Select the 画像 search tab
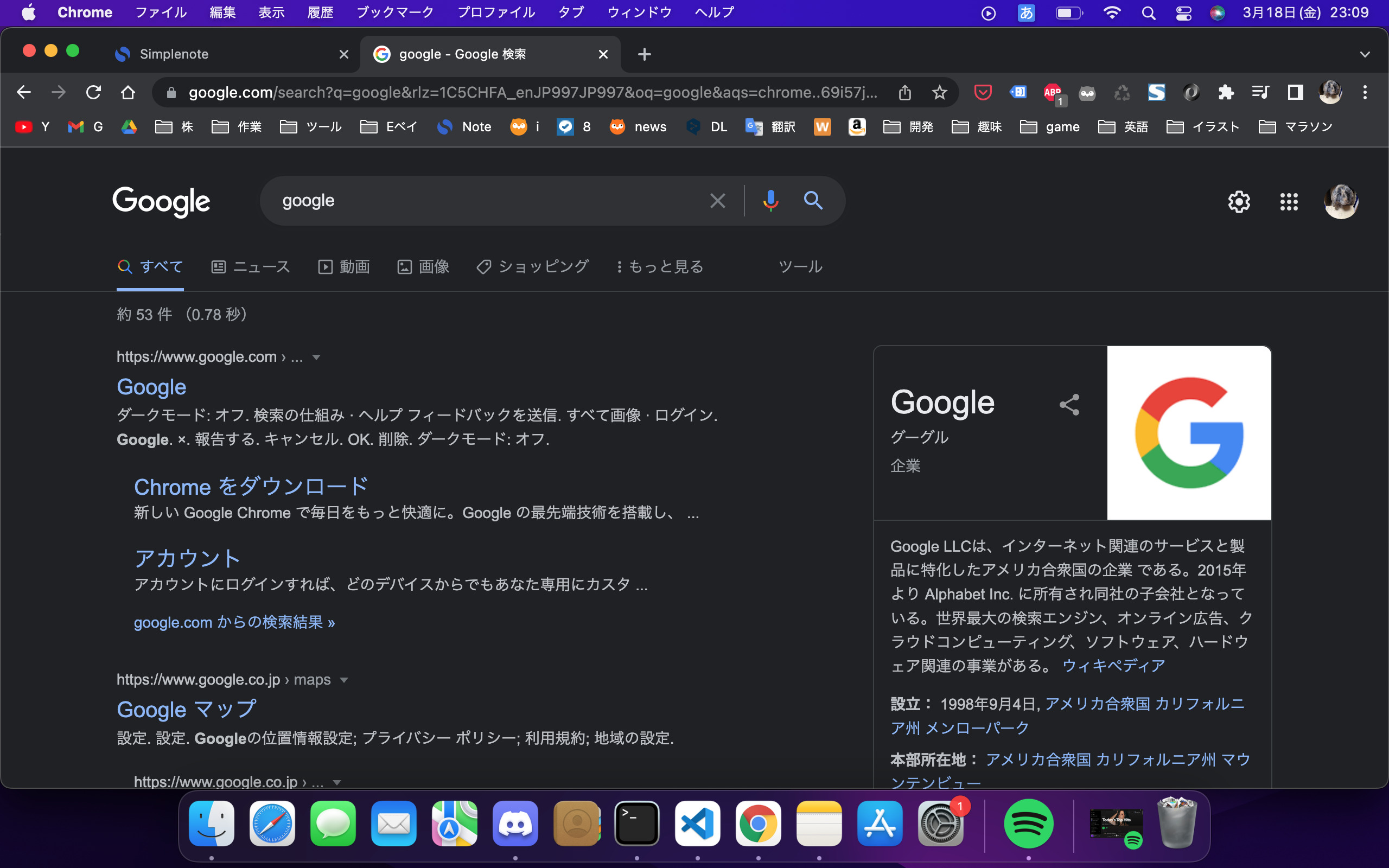Image resolution: width=1389 pixels, height=868 pixels. [423, 267]
